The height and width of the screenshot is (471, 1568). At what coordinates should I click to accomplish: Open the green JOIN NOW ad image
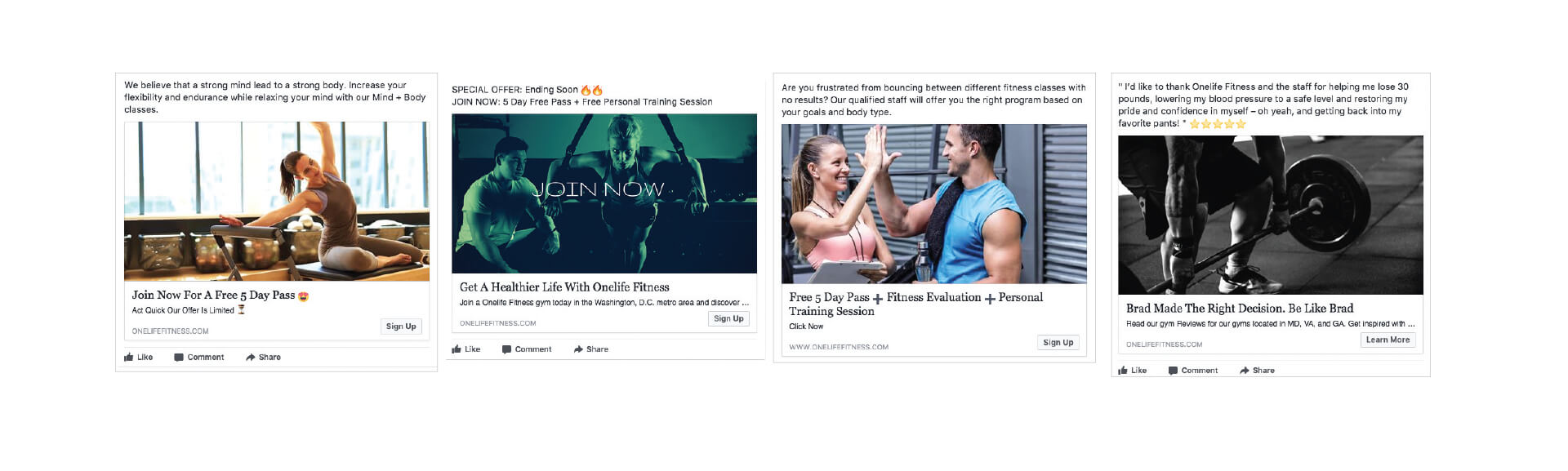point(604,193)
